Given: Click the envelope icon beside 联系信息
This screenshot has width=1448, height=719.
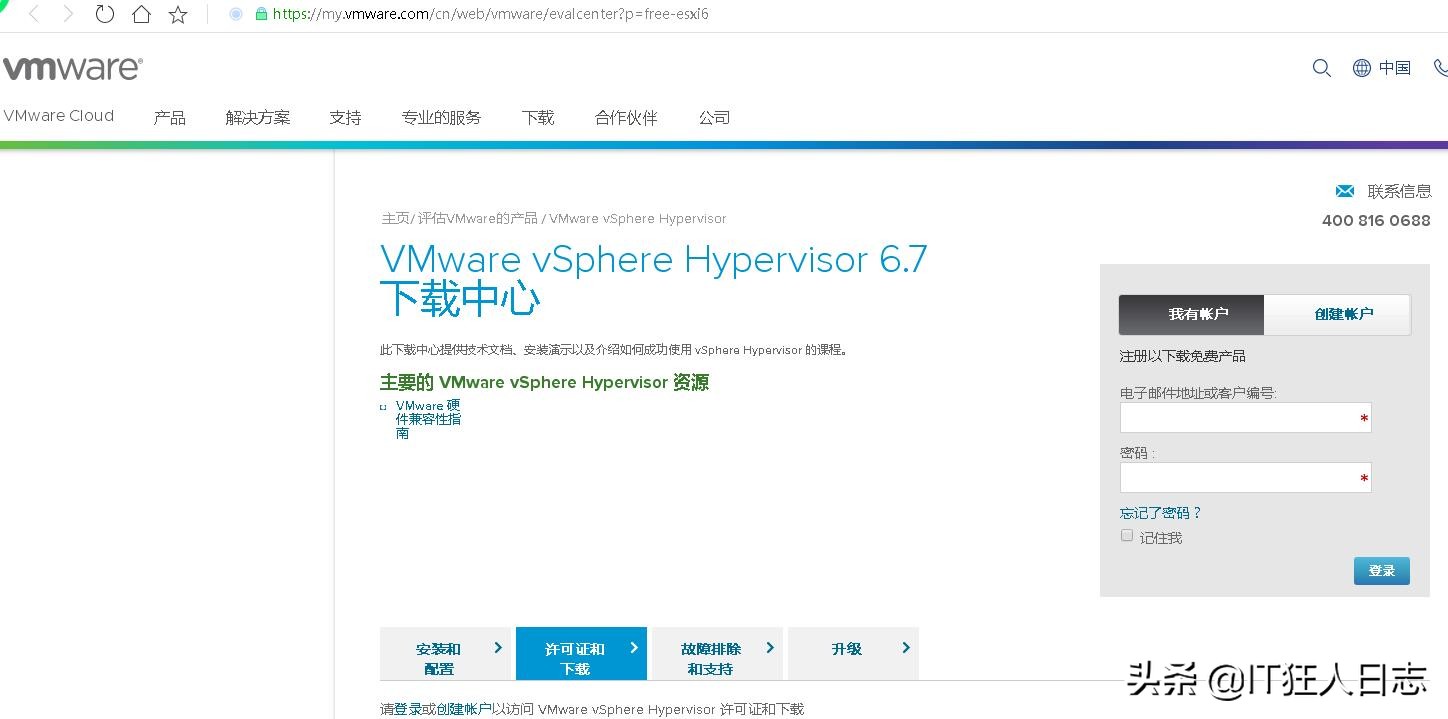Looking at the screenshot, I should click(1344, 190).
